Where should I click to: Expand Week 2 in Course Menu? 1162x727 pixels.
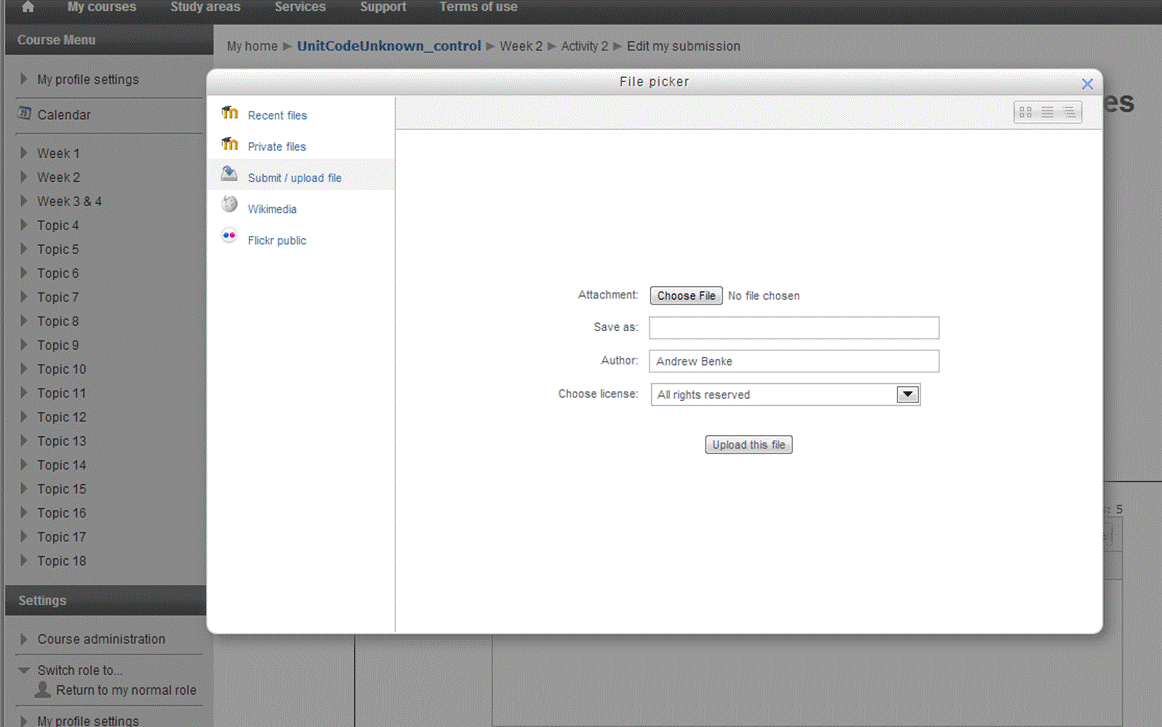(24, 177)
